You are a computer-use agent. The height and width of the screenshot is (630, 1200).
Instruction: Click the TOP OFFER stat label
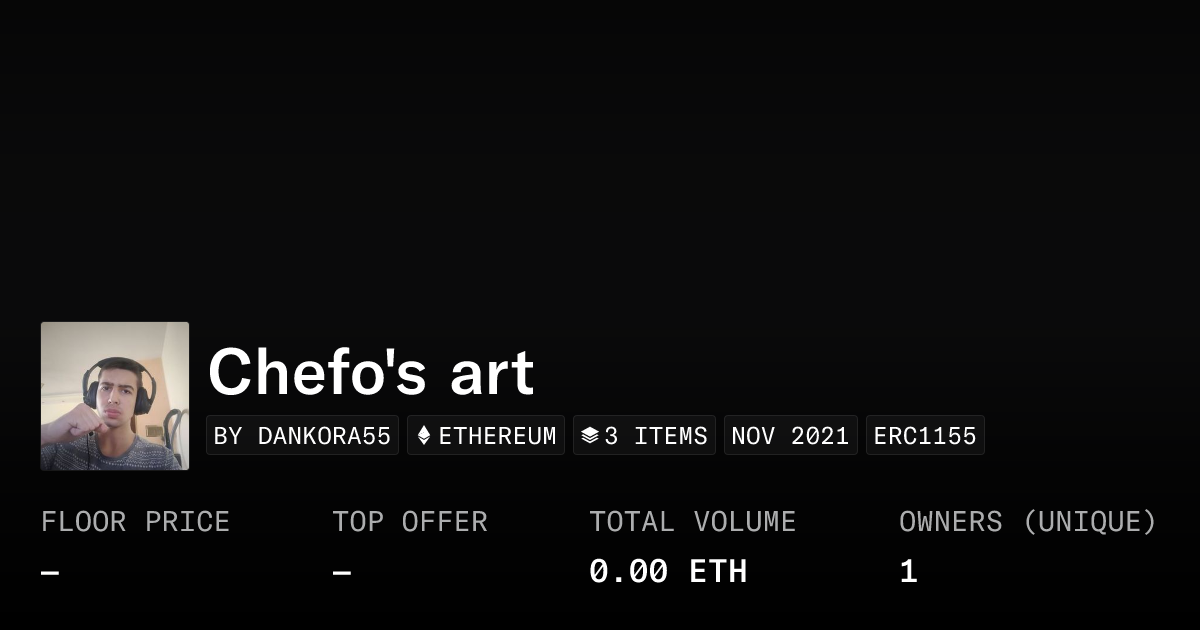pyautogui.click(x=410, y=522)
